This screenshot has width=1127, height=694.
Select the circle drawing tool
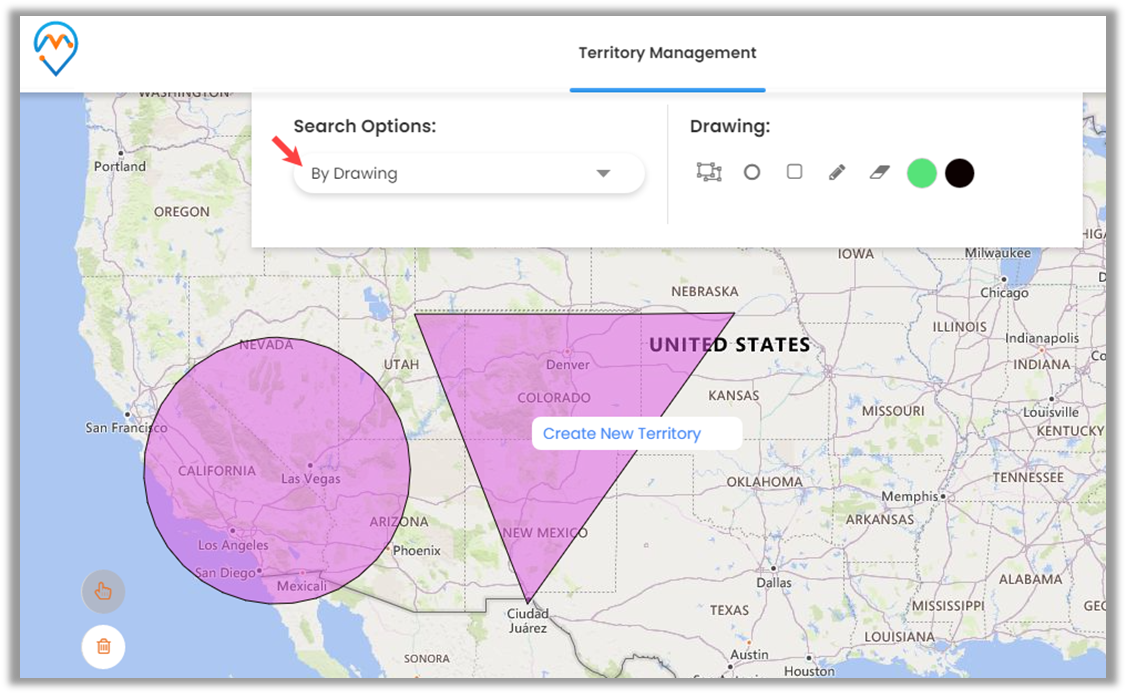click(752, 172)
